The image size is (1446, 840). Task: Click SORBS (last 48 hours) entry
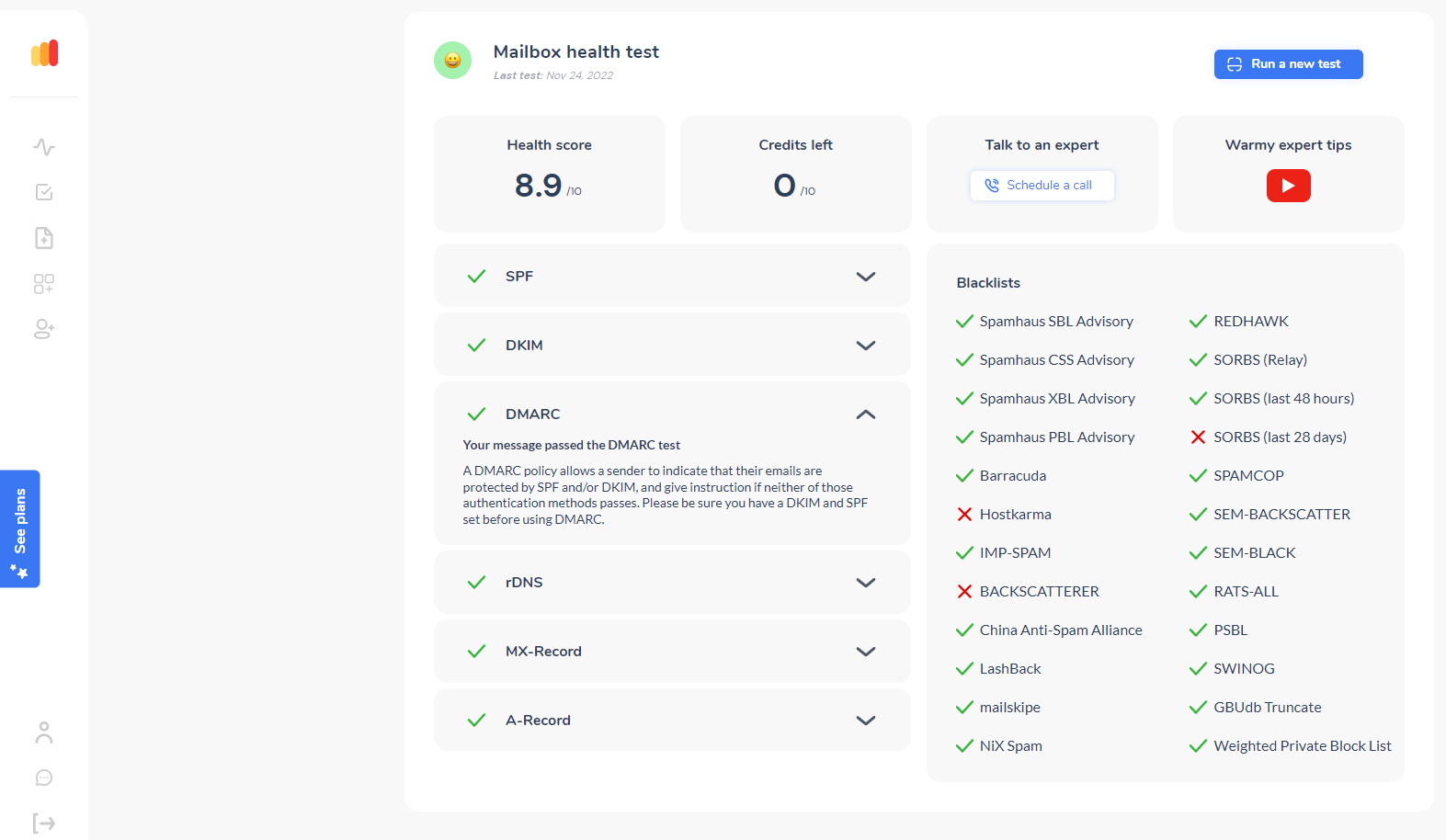tap(1283, 398)
